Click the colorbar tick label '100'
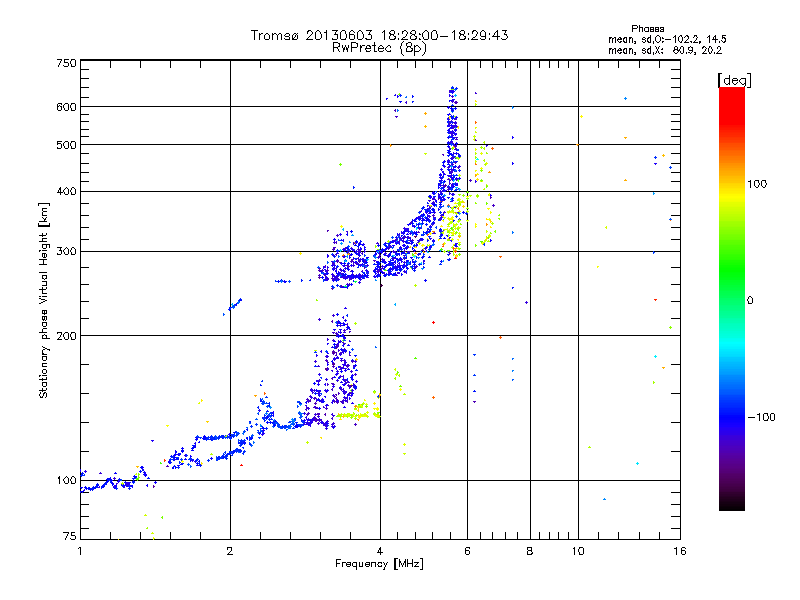 point(757,184)
